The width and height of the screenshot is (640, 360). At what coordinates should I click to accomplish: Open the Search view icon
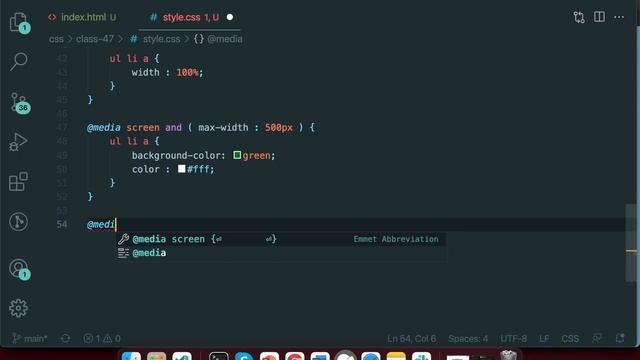click(19, 62)
